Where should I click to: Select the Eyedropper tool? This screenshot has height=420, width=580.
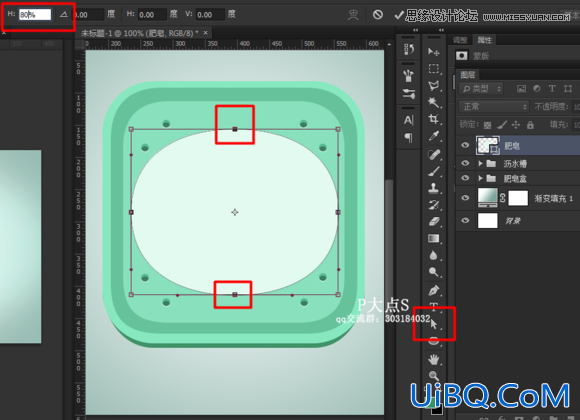point(434,136)
